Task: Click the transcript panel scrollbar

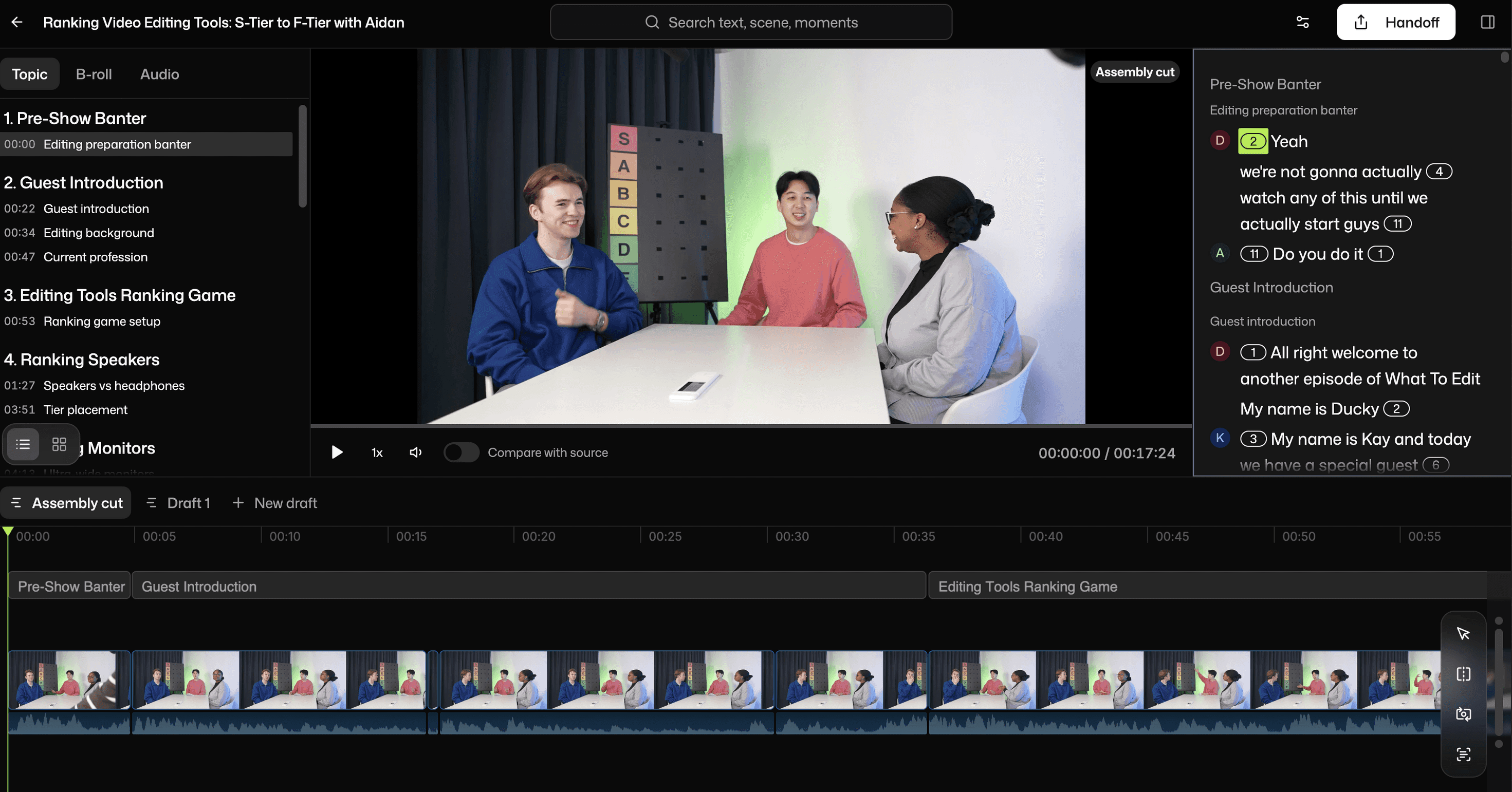Action: [1504, 57]
